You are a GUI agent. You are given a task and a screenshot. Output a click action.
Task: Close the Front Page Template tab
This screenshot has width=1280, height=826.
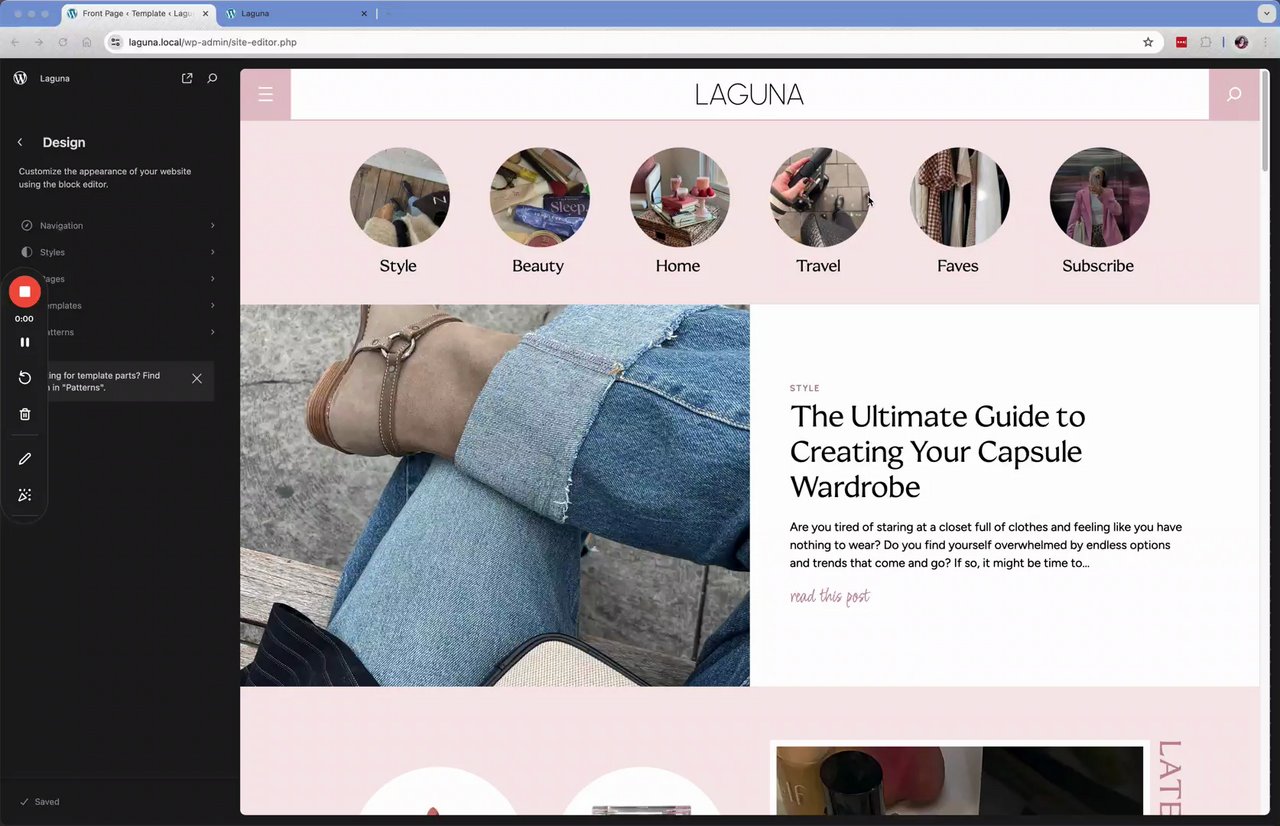point(205,14)
